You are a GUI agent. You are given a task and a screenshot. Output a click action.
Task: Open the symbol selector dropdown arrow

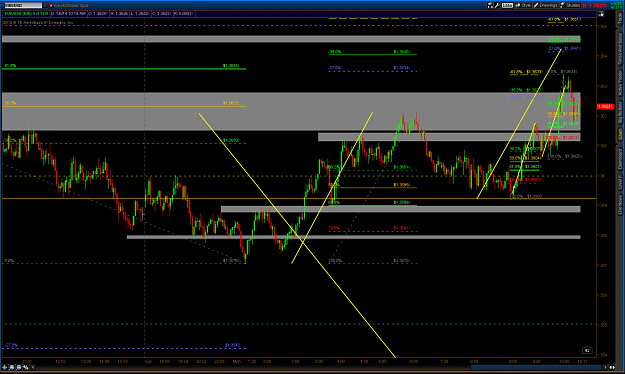click(45, 5)
